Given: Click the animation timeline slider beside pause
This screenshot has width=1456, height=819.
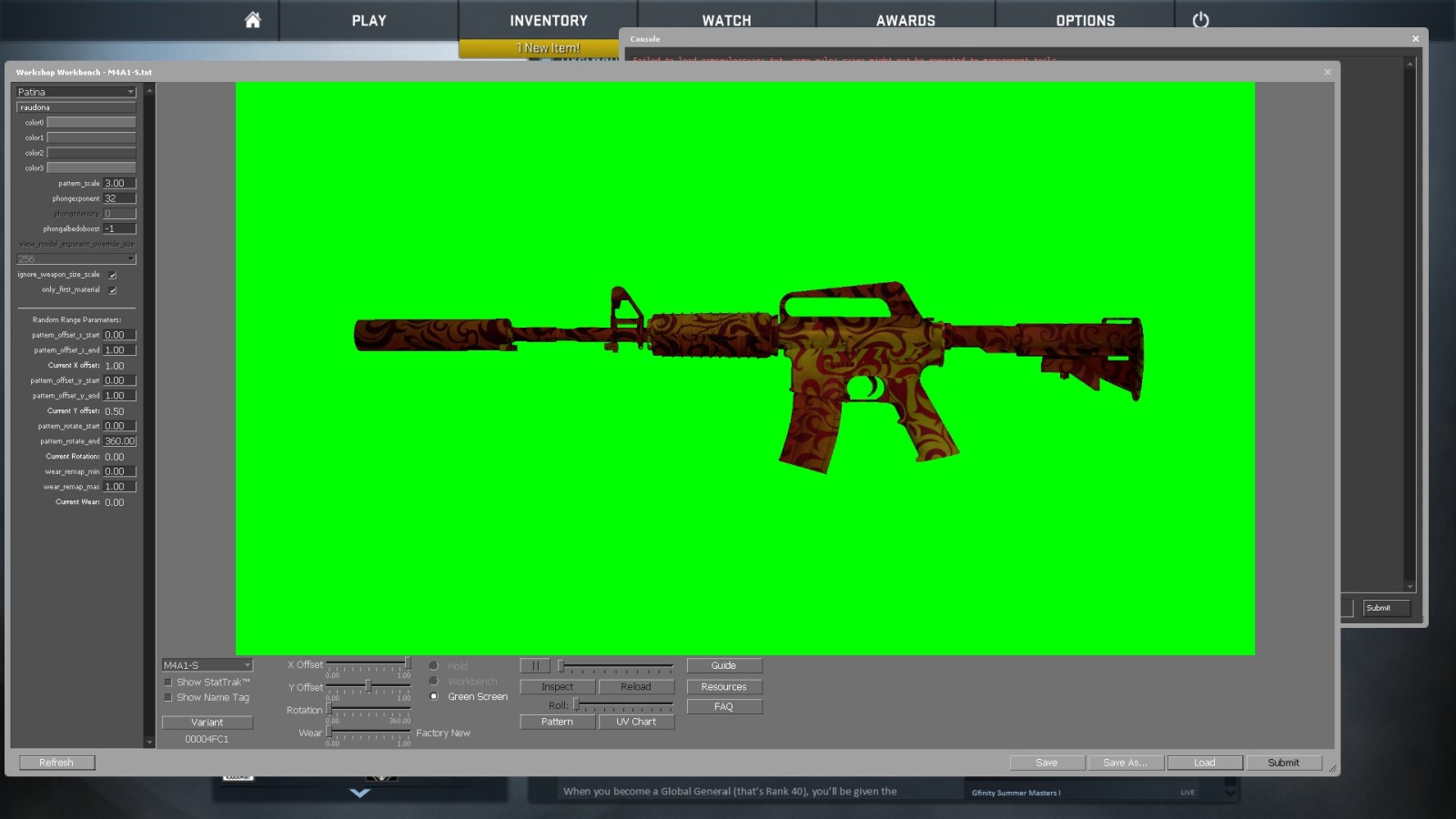Looking at the screenshot, I should point(615,666).
